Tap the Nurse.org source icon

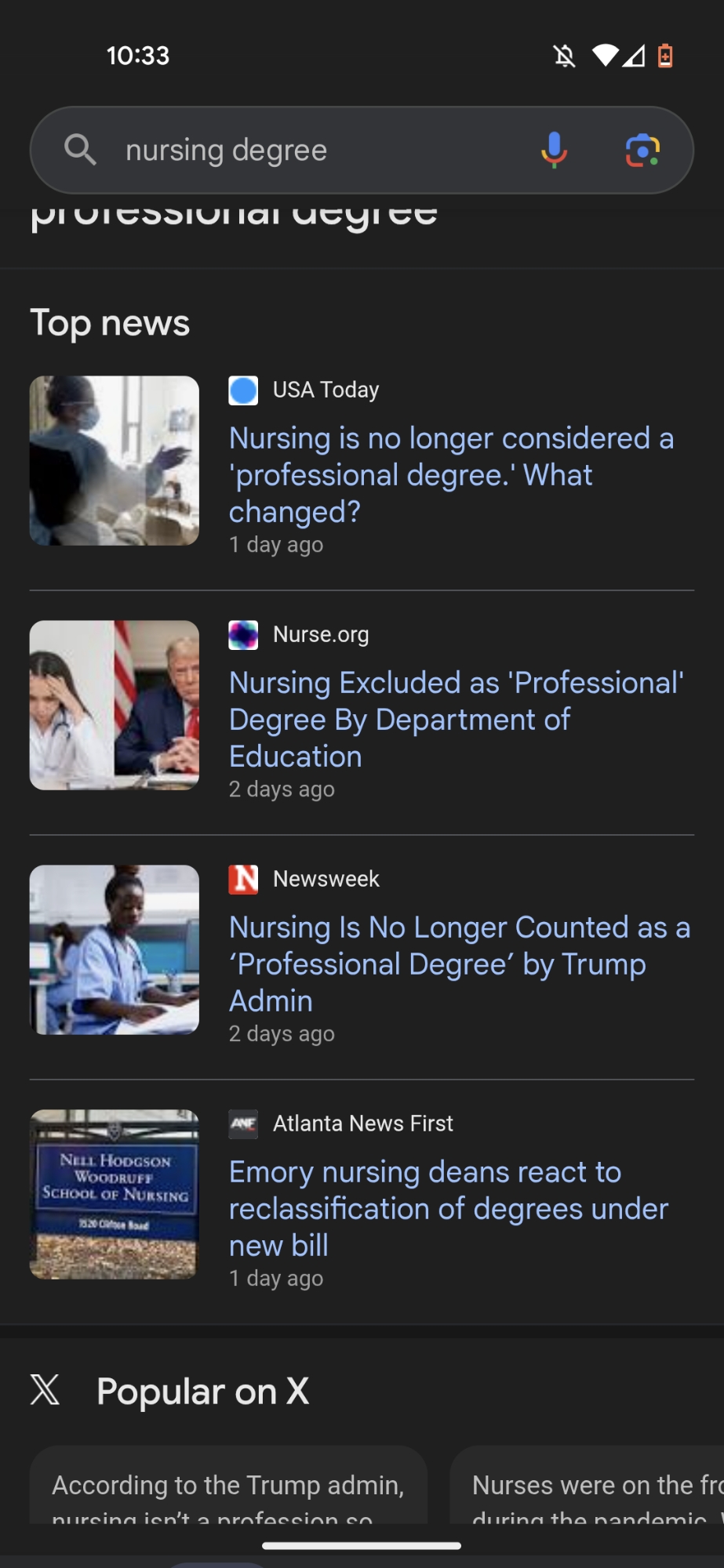pyautogui.click(x=243, y=635)
